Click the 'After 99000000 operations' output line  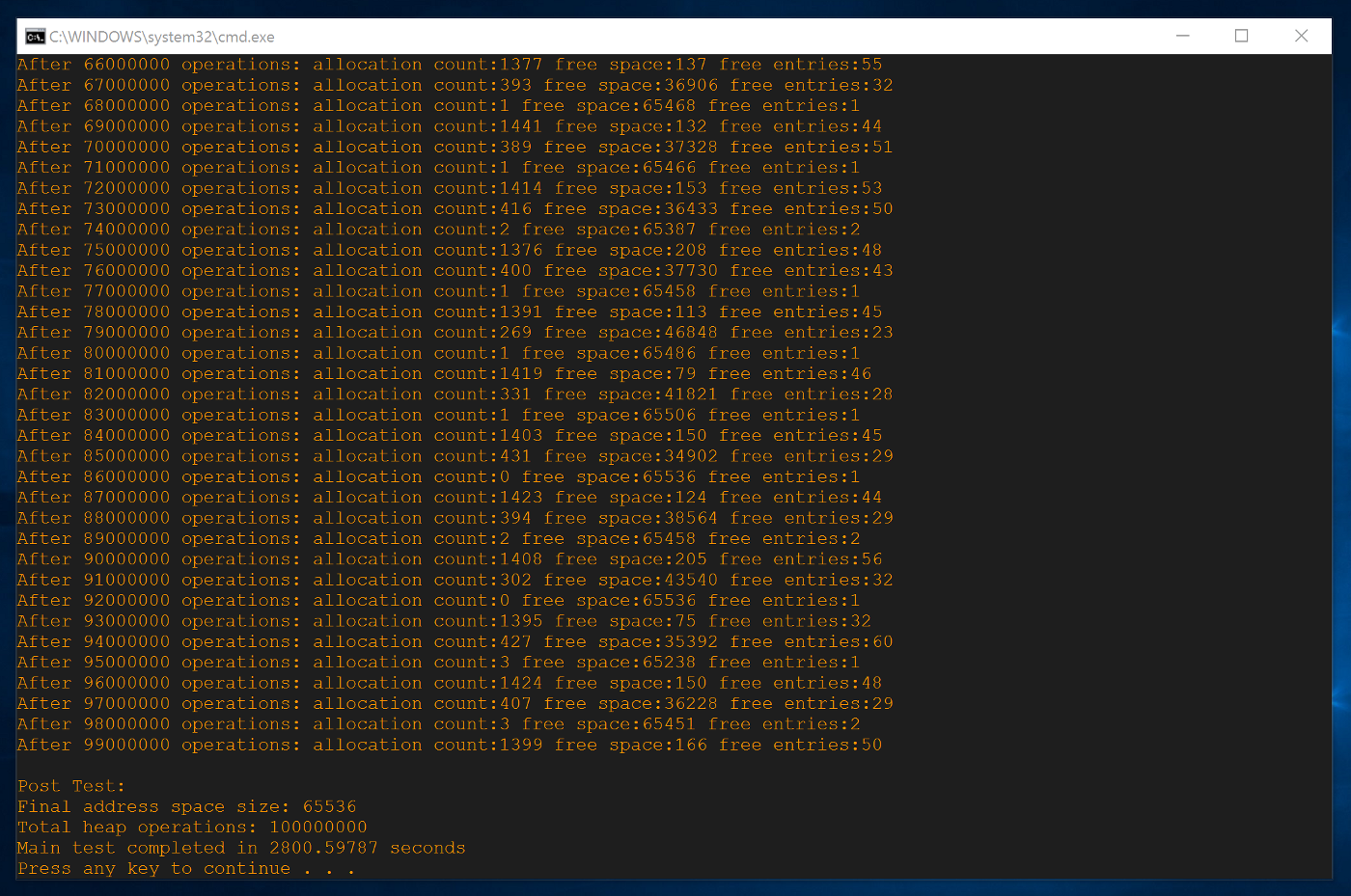tap(449, 745)
